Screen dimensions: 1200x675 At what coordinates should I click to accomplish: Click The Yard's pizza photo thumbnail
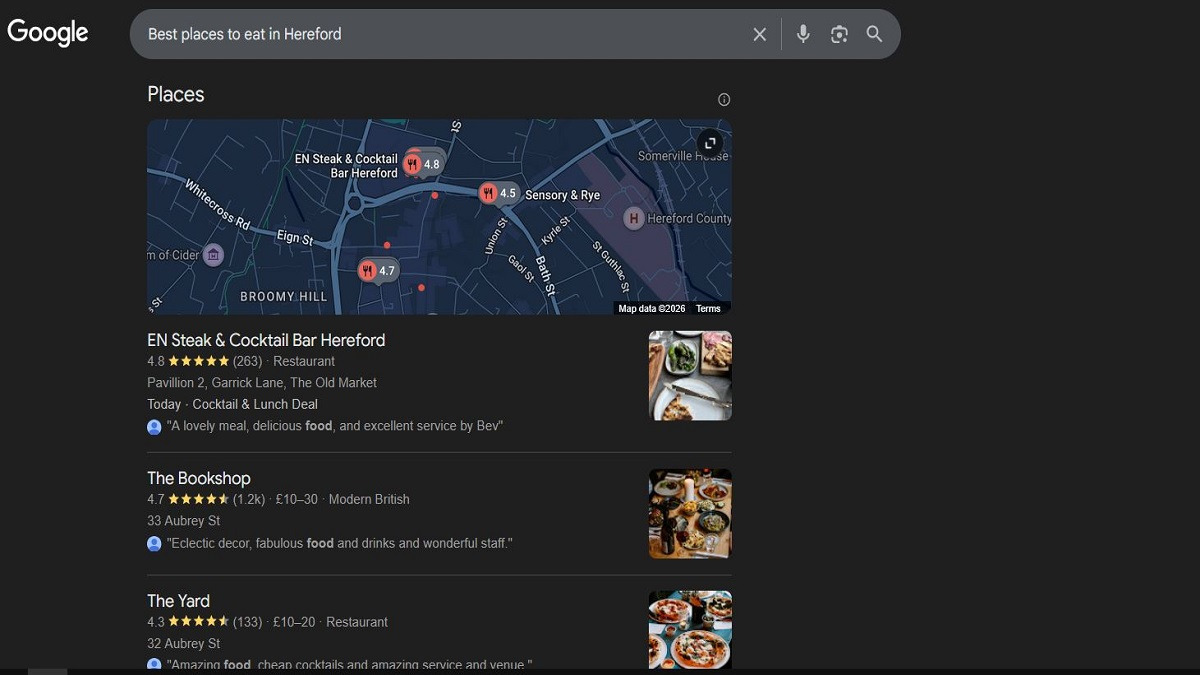[x=690, y=630]
